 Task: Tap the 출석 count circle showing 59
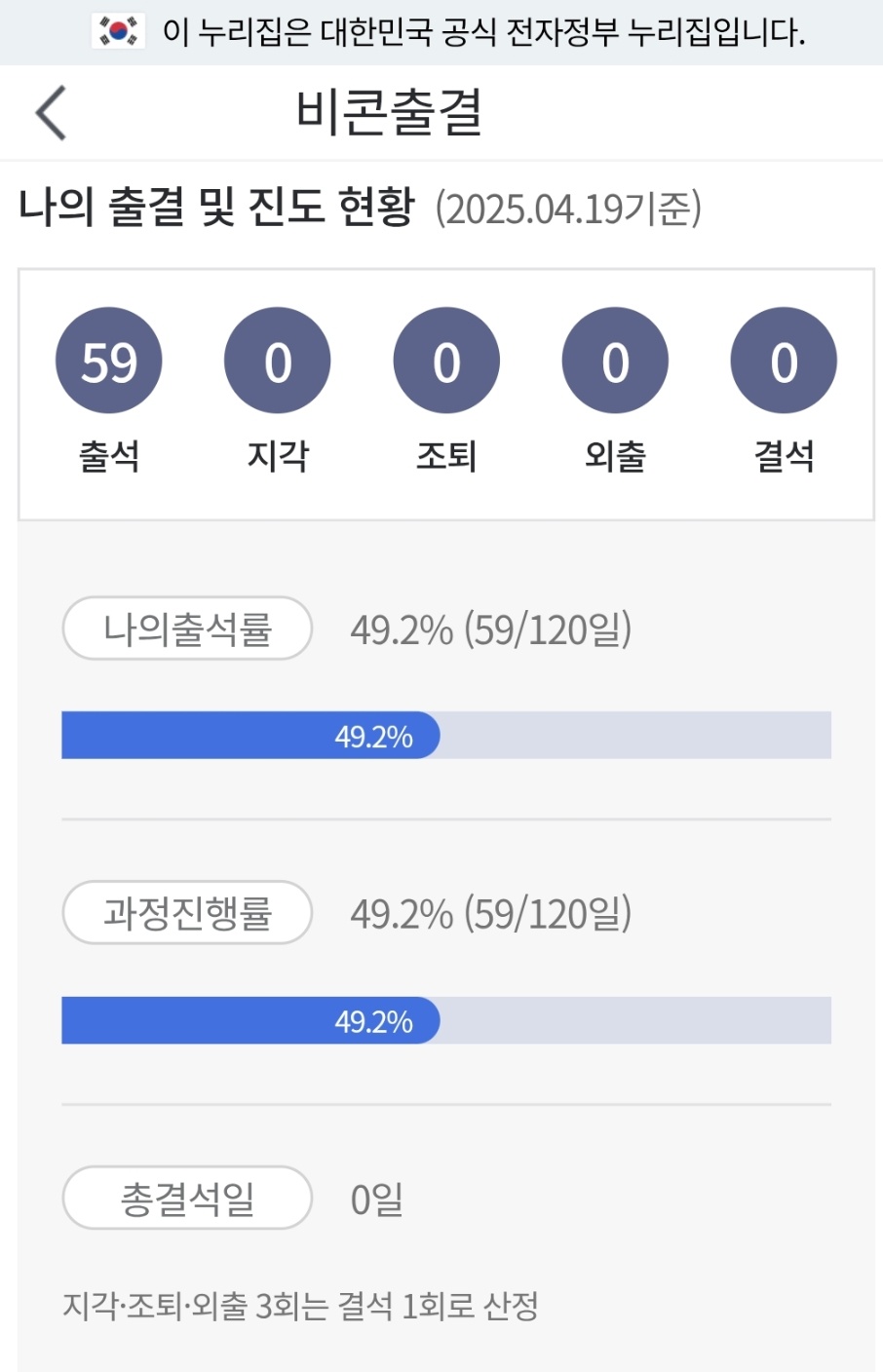(x=108, y=359)
